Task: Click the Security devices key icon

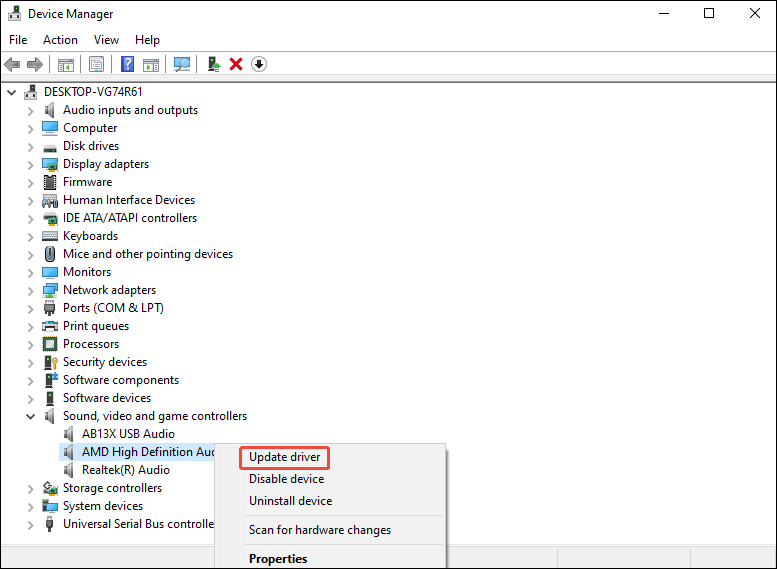Action: 51,362
